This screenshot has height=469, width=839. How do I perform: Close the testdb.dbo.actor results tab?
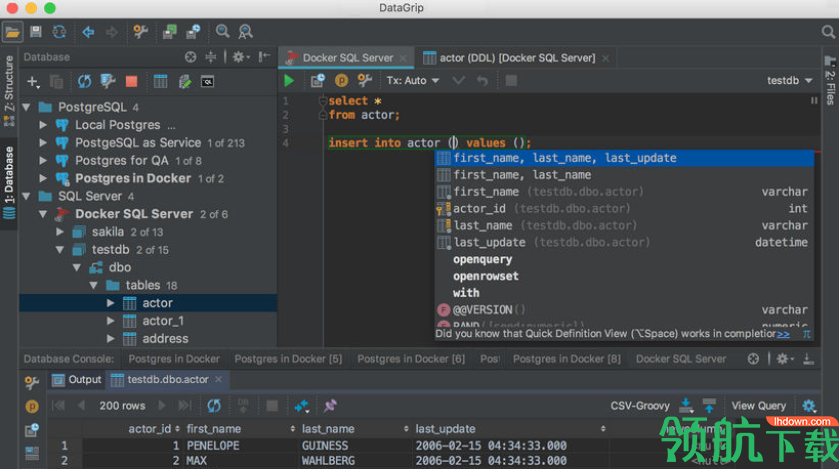tap(218, 380)
